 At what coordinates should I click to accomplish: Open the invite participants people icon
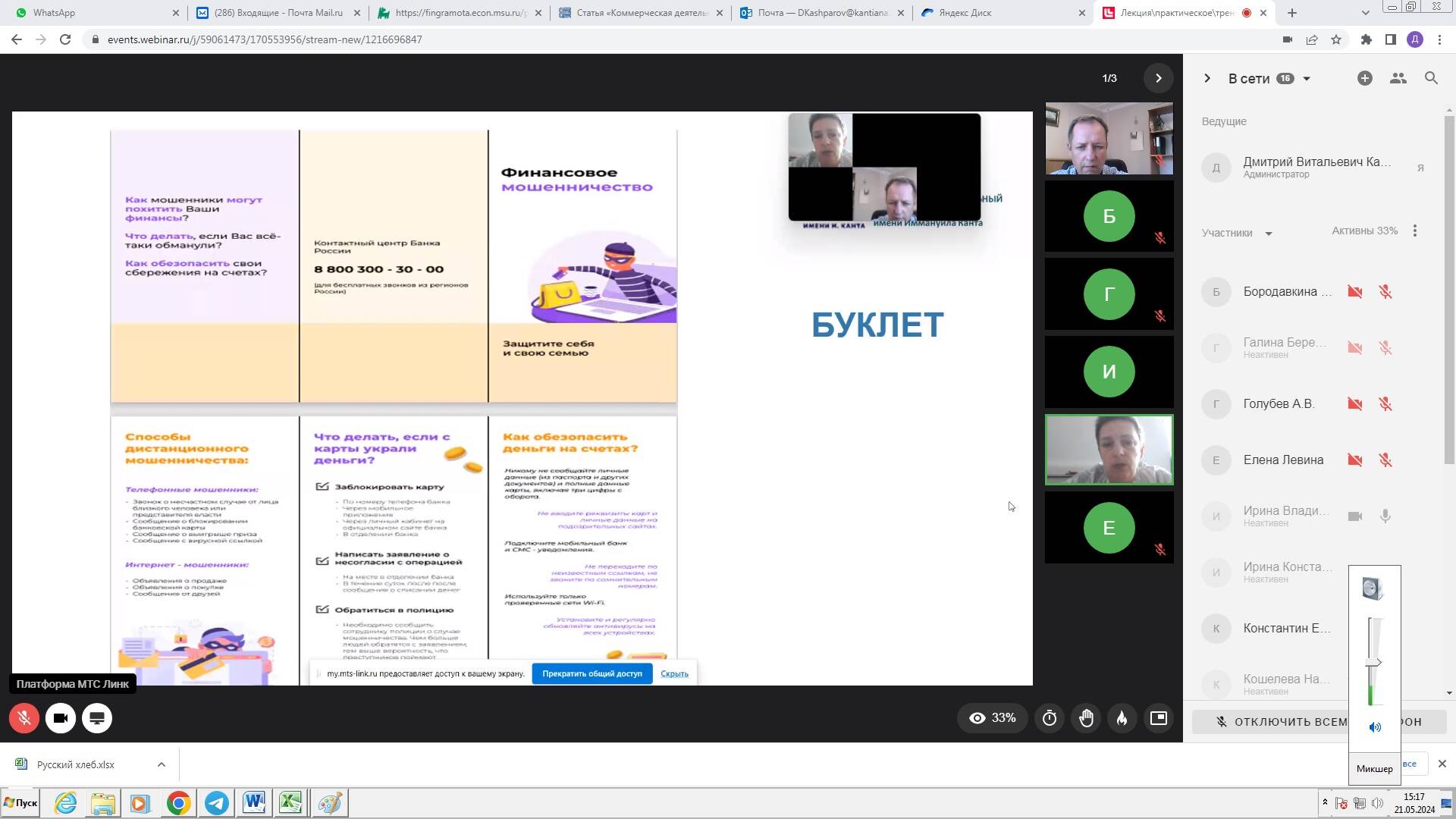(x=1398, y=78)
